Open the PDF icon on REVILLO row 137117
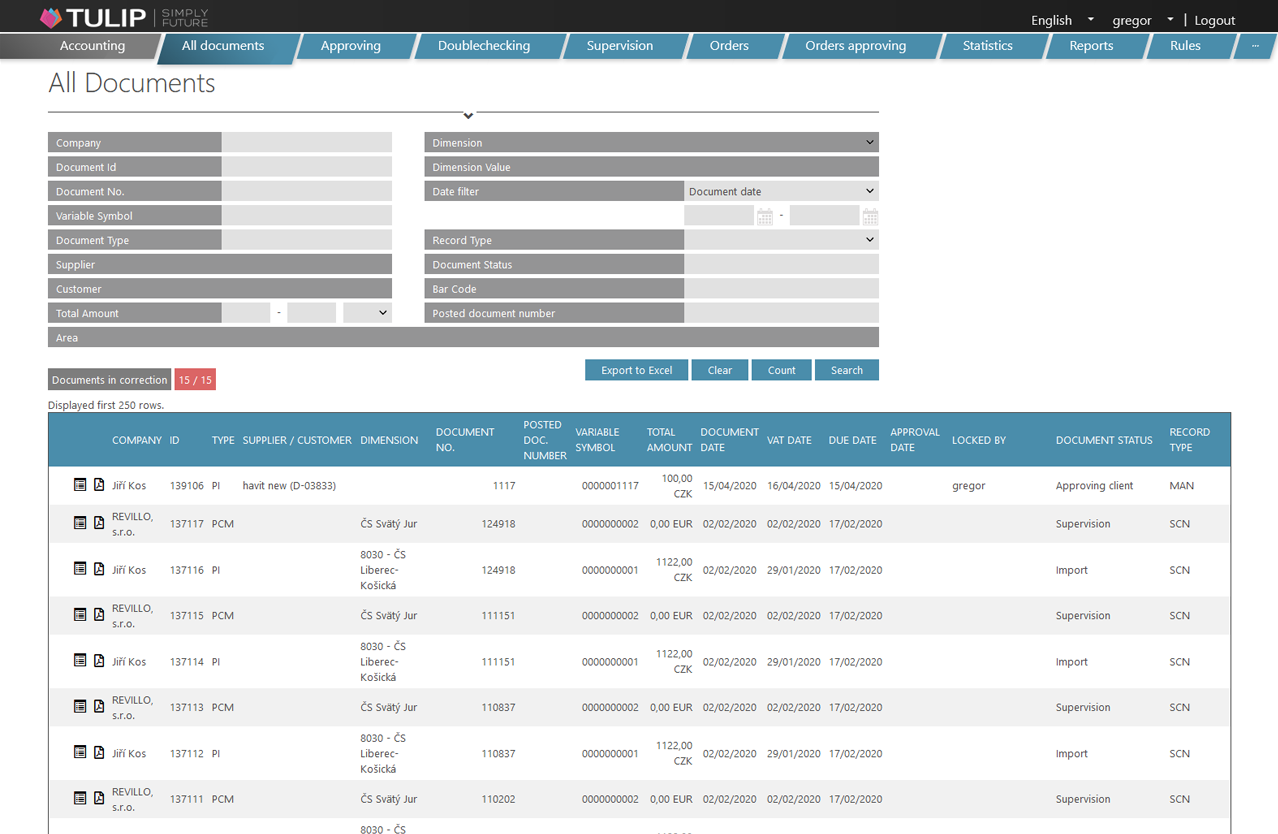1278x834 pixels. click(x=98, y=523)
